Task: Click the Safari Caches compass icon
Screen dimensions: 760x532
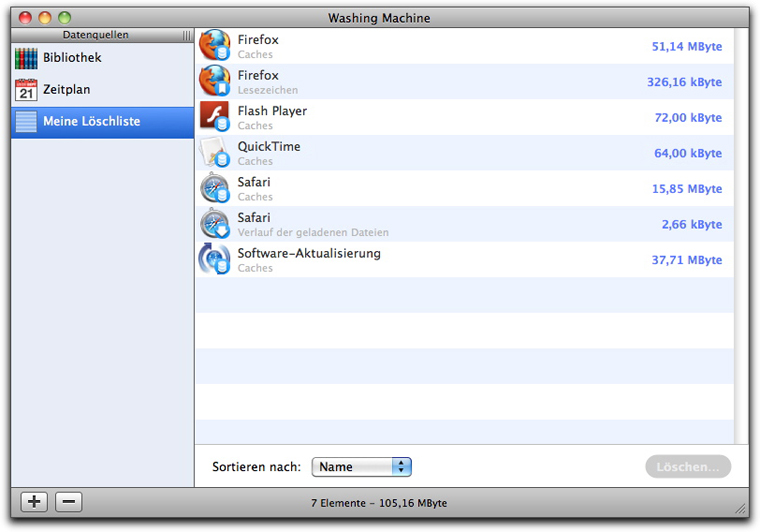Action: click(215, 188)
